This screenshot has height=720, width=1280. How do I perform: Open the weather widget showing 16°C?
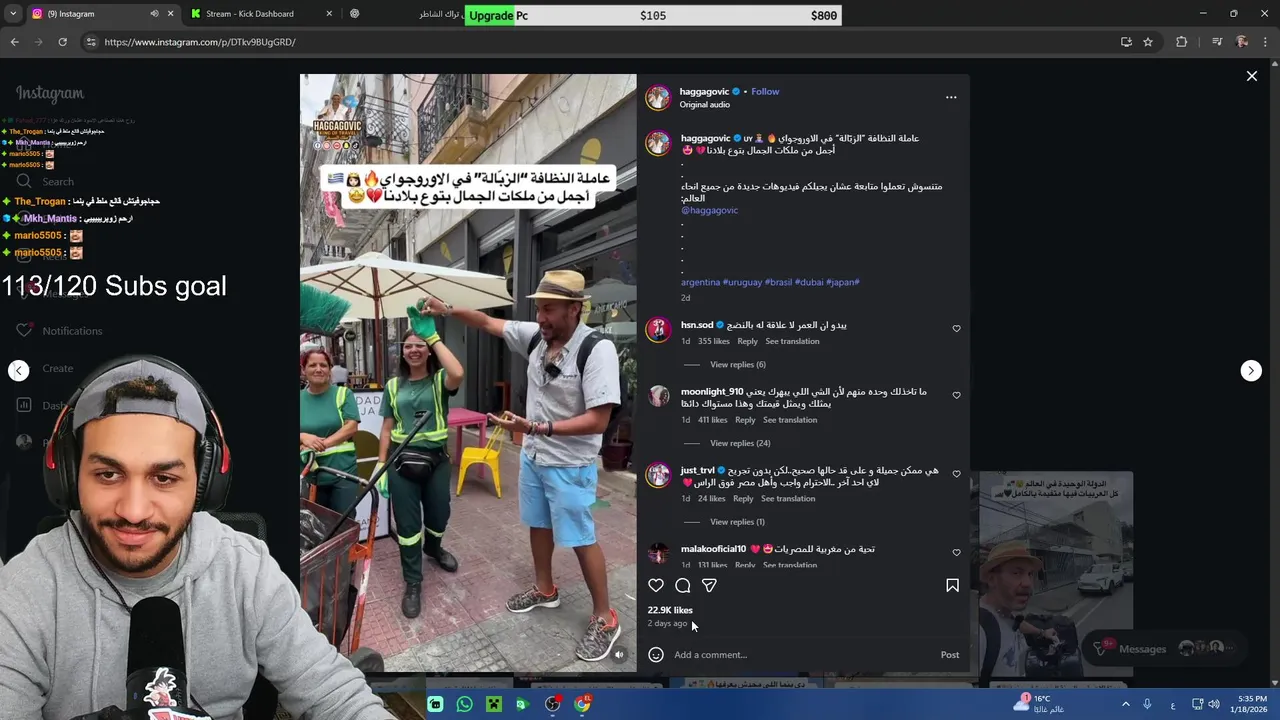click(x=1040, y=704)
